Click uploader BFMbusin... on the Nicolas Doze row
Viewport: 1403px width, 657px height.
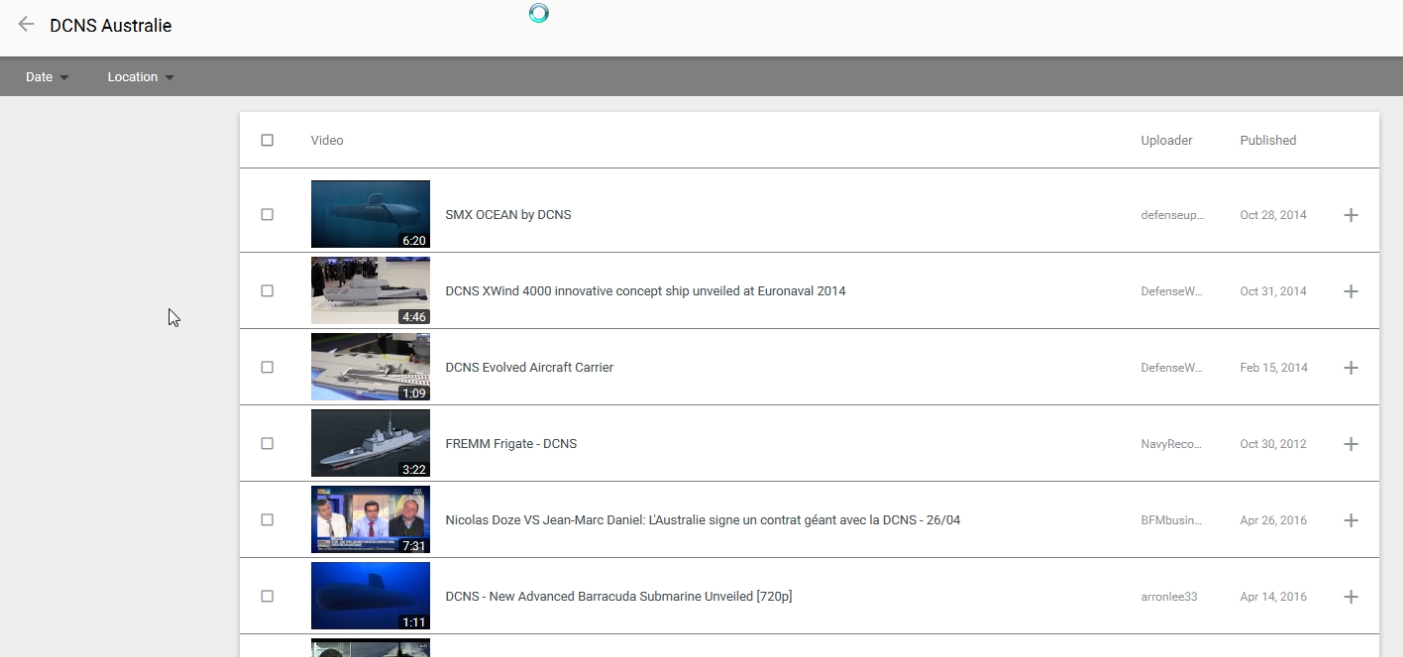coord(1172,520)
